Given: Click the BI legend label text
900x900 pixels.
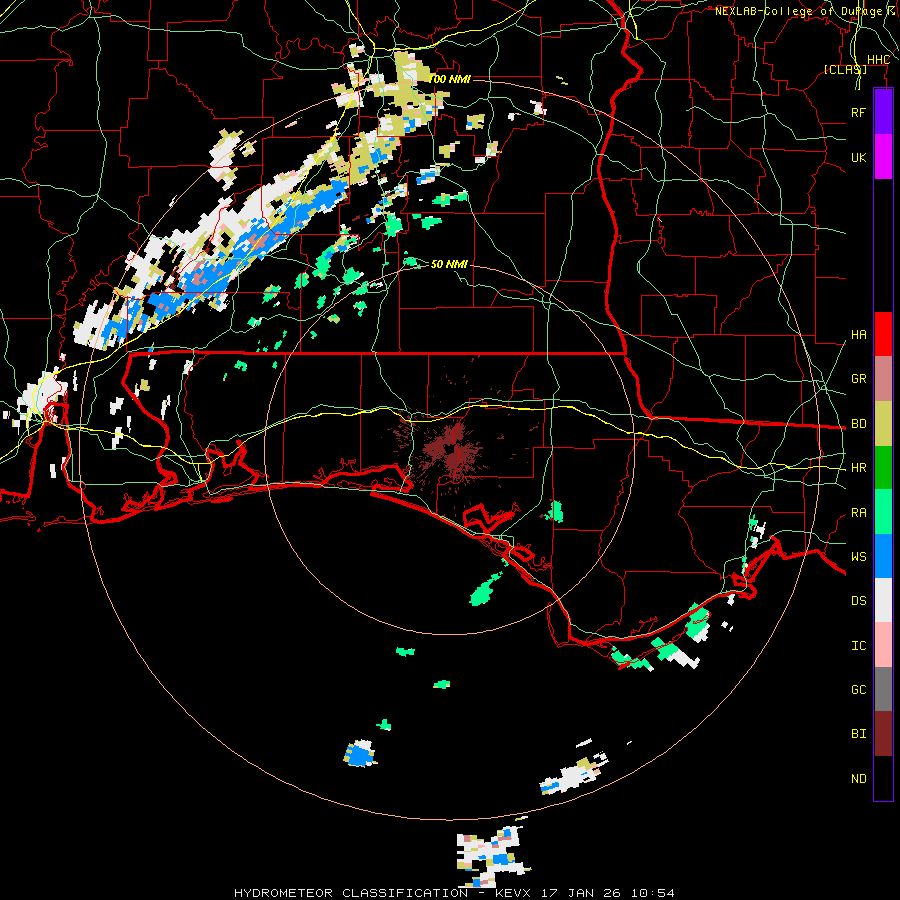Looking at the screenshot, I should pyautogui.click(x=858, y=734).
